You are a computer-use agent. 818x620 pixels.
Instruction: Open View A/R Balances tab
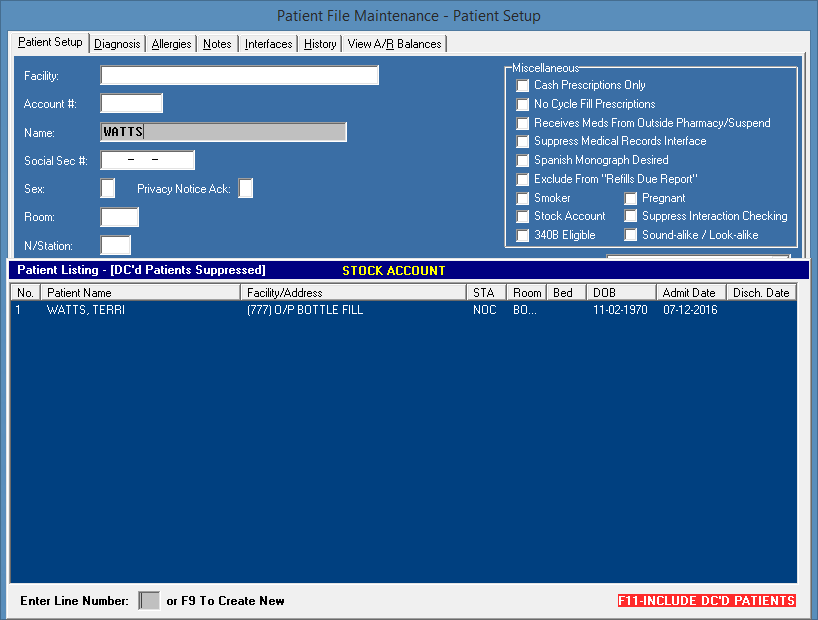tap(394, 44)
